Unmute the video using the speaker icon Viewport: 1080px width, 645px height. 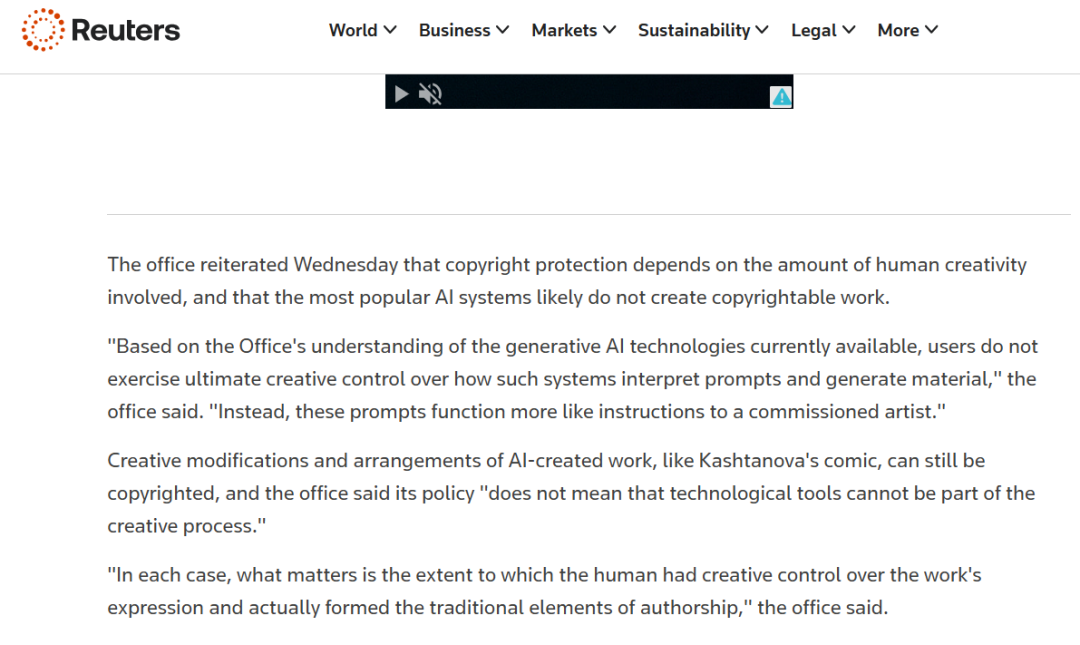(x=430, y=94)
